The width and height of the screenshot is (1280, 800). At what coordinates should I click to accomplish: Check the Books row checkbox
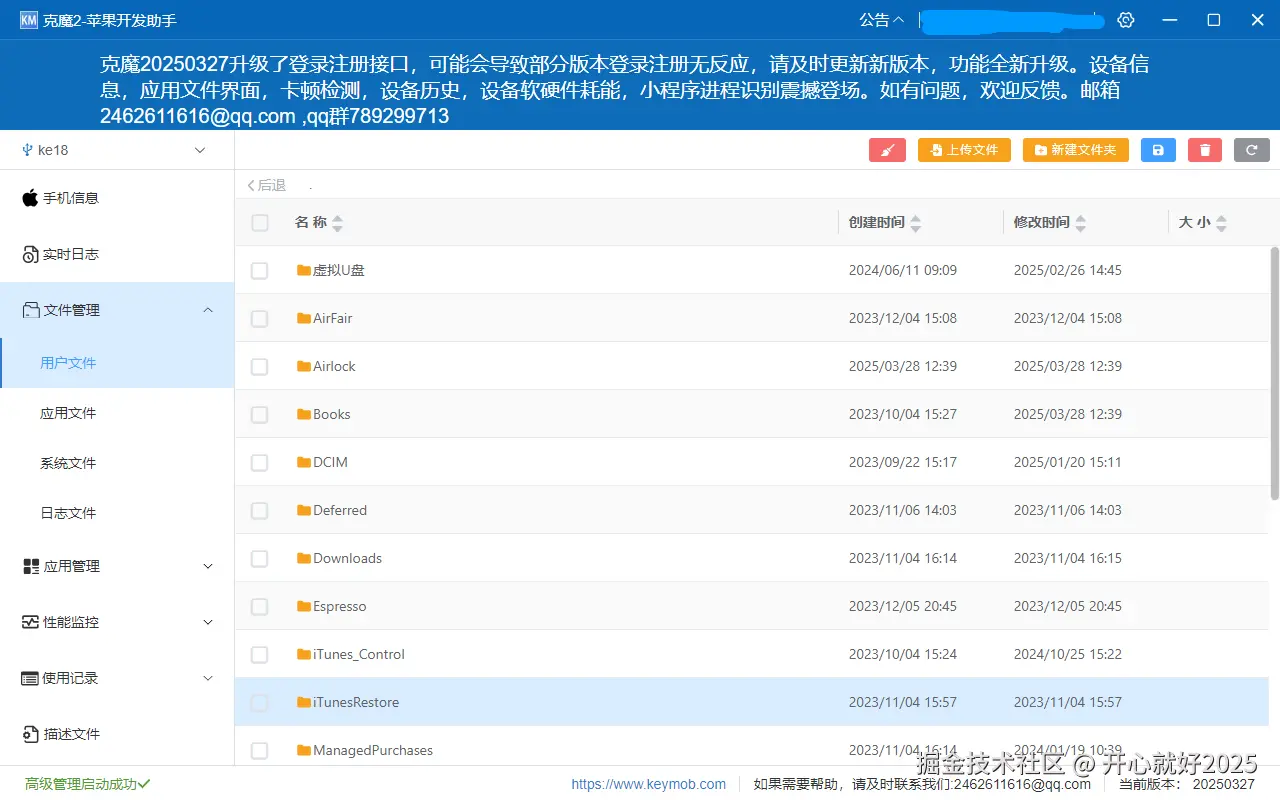click(x=259, y=415)
